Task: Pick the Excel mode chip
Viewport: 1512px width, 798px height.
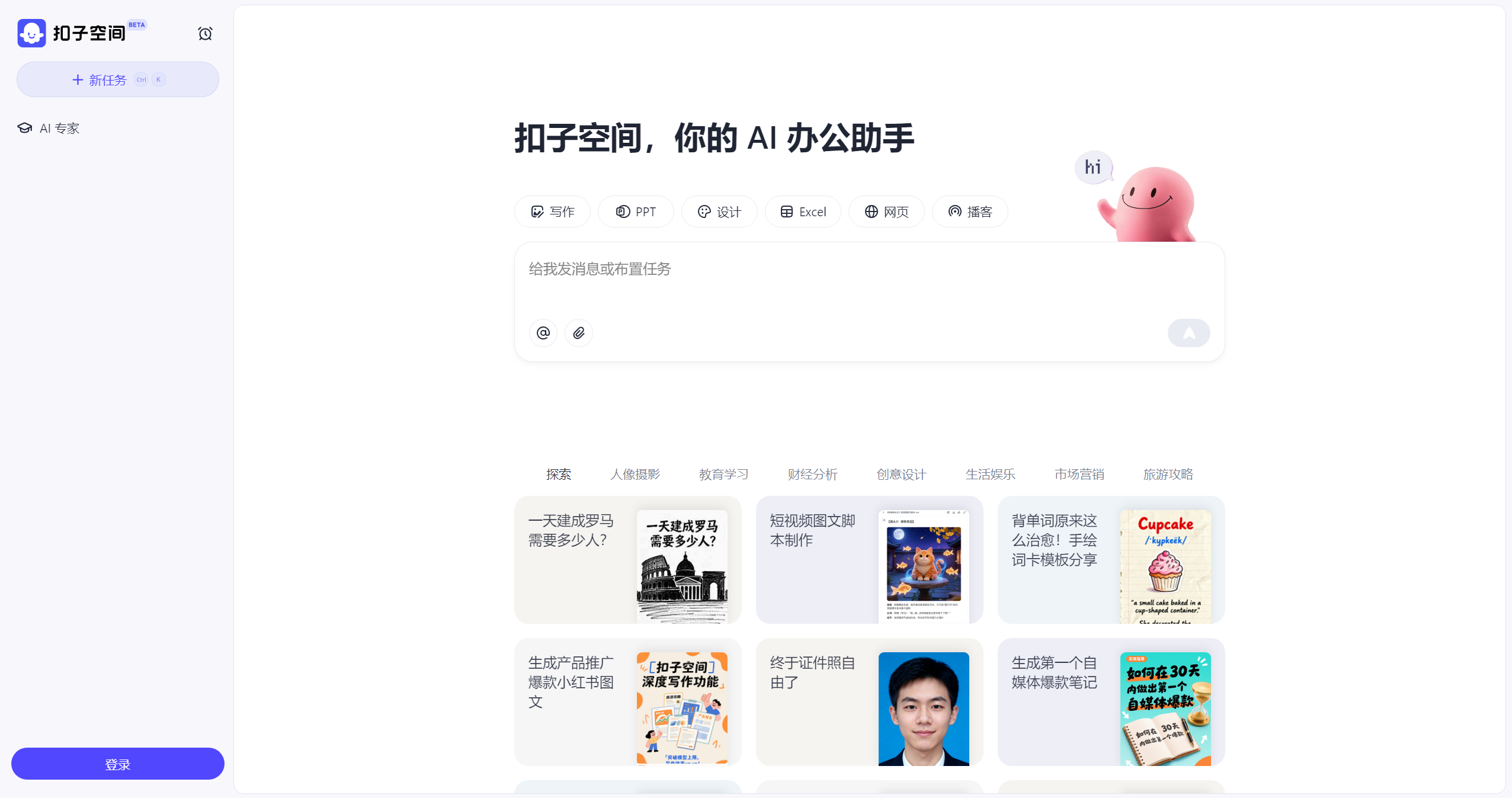Action: tap(803, 211)
